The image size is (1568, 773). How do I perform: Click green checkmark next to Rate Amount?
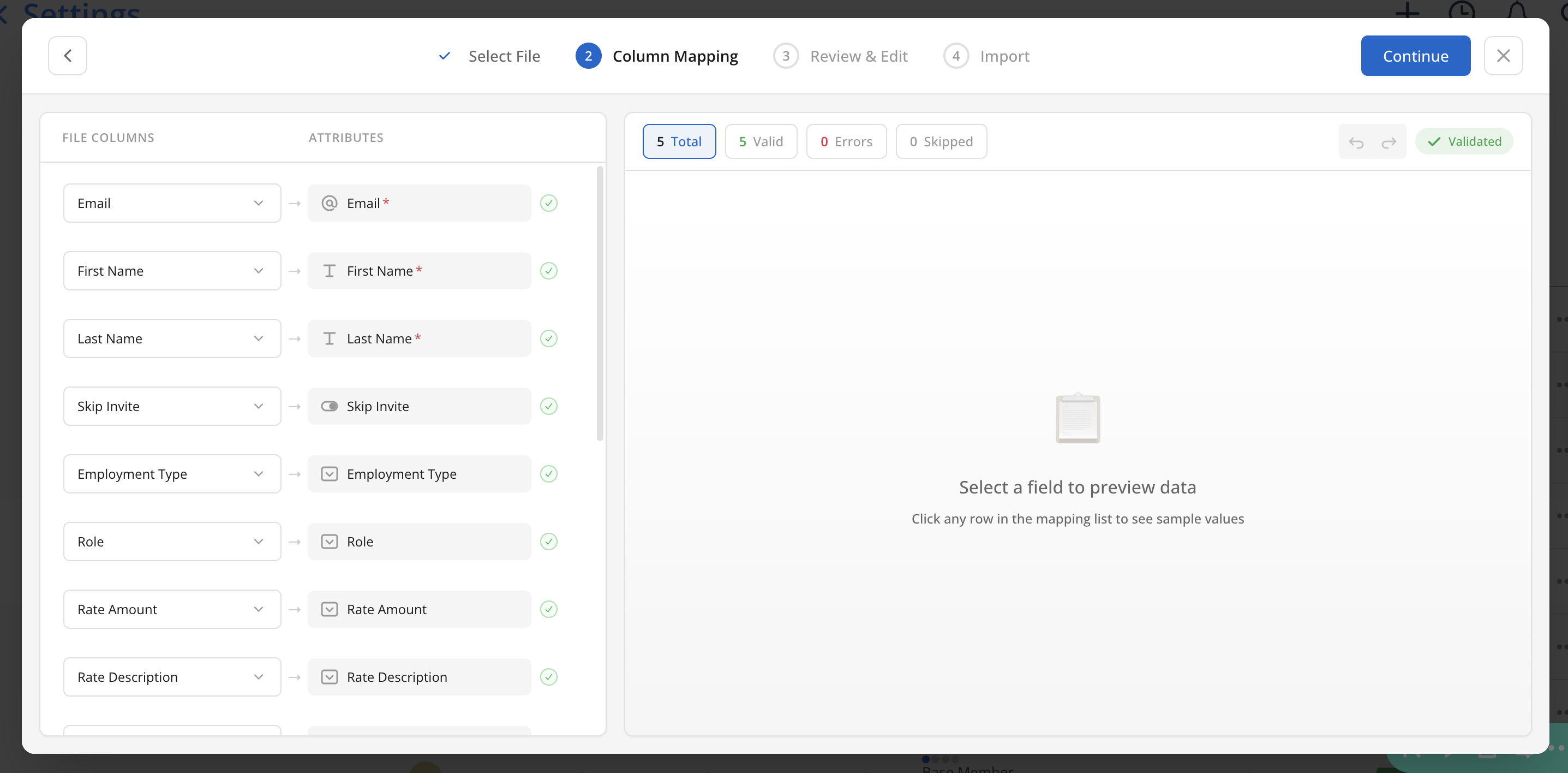click(548, 609)
